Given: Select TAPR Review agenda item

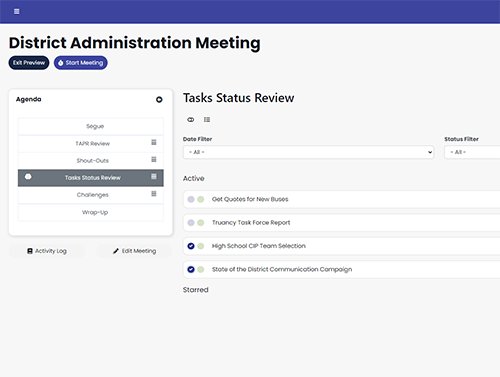Looking at the screenshot, I should [x=91, y=144].
